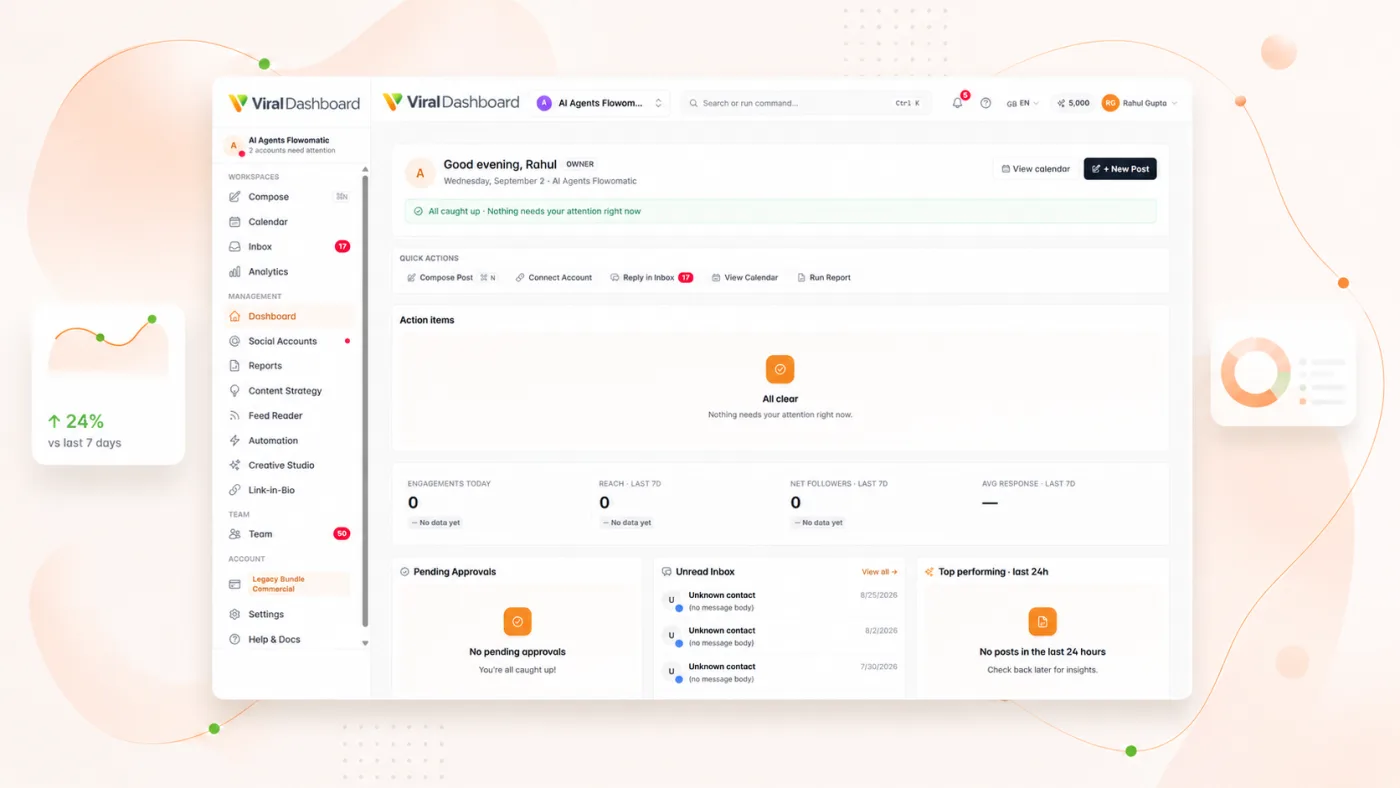Click the Action items heading
Screen dimensions: 1400x788
pyautogui.click(x=427, y=320)
